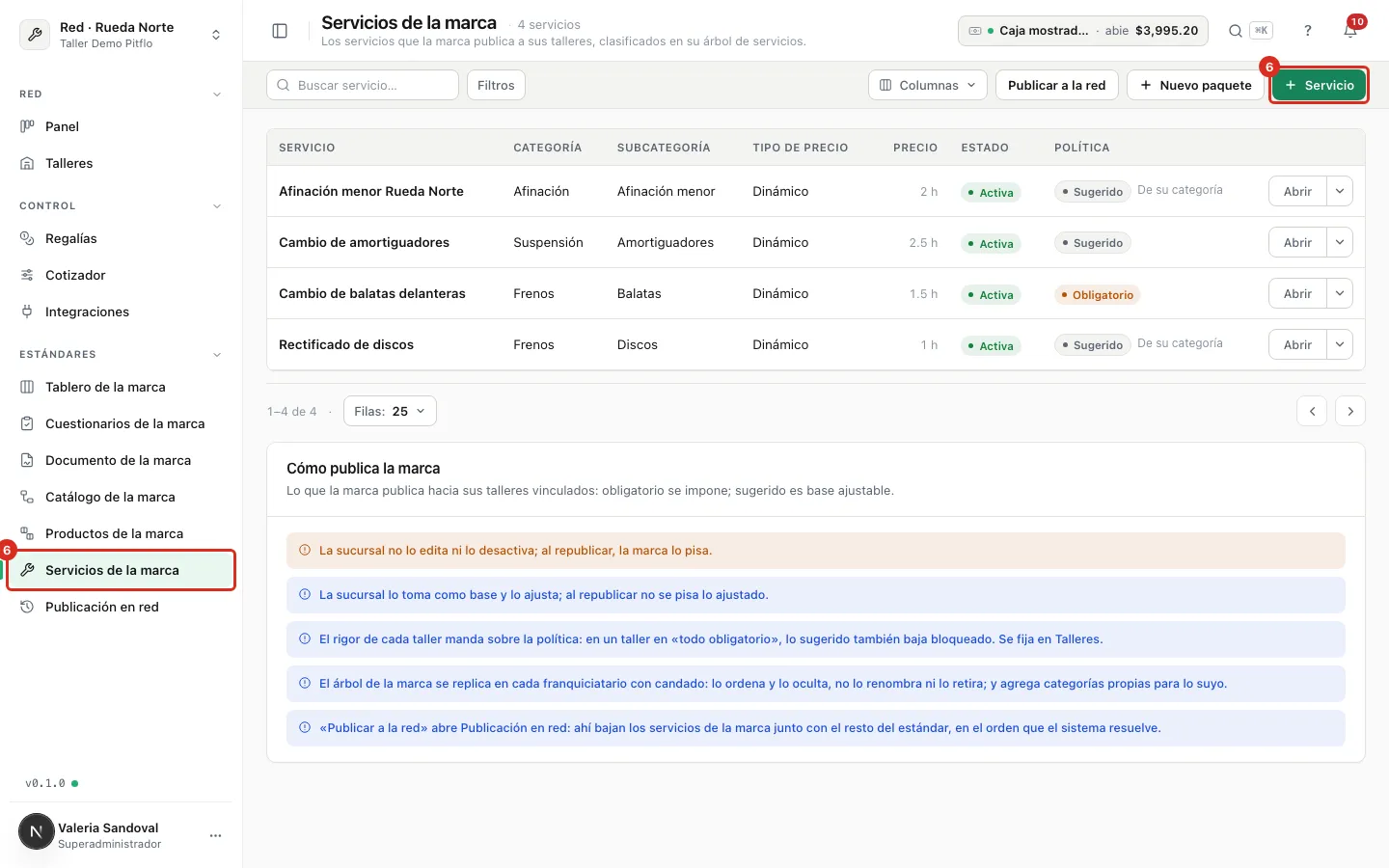Viewport: 1389px width, 868px height.
Task: Open the user options ellipsis for Valeria Sandoval
Action: click(x=215, y=835)
